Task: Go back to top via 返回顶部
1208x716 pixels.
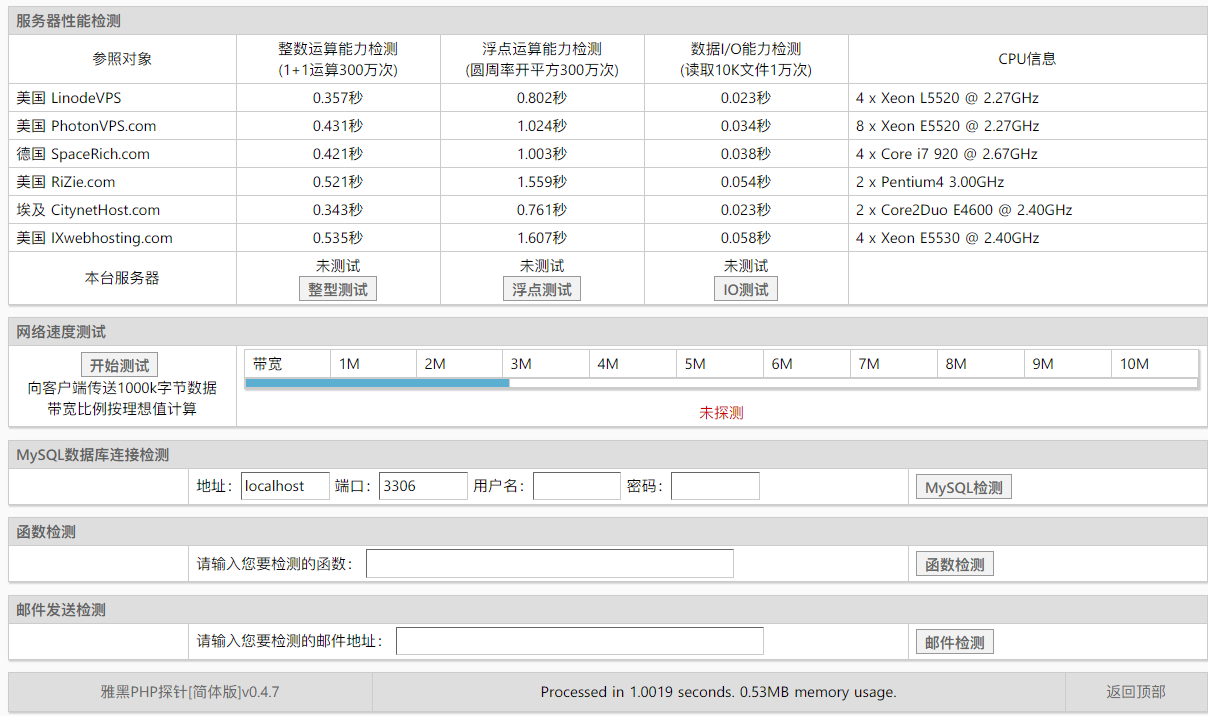Action: 1135,692
